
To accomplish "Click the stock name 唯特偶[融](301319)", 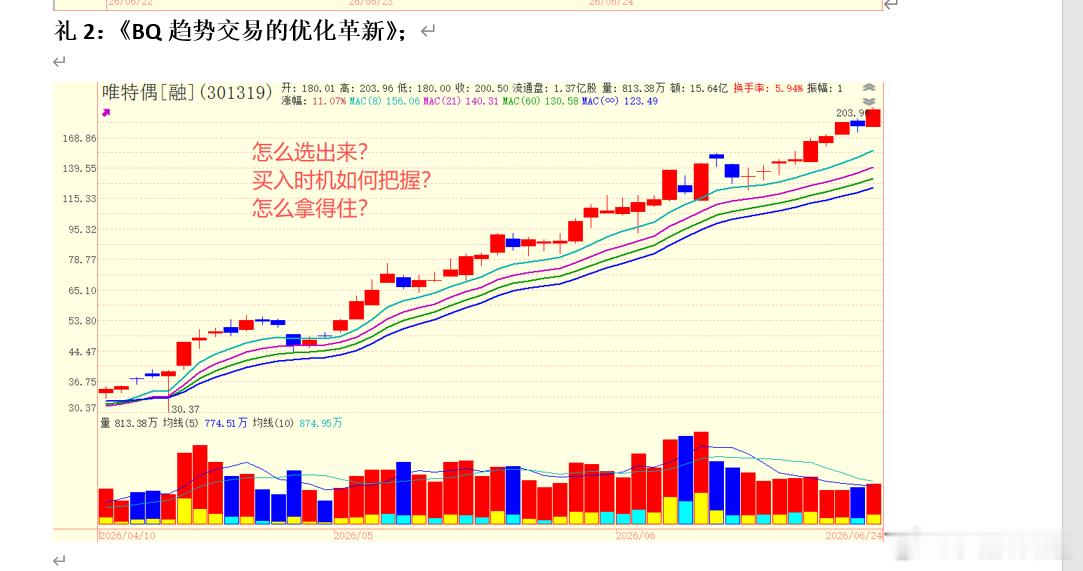I will coord(187,92).
